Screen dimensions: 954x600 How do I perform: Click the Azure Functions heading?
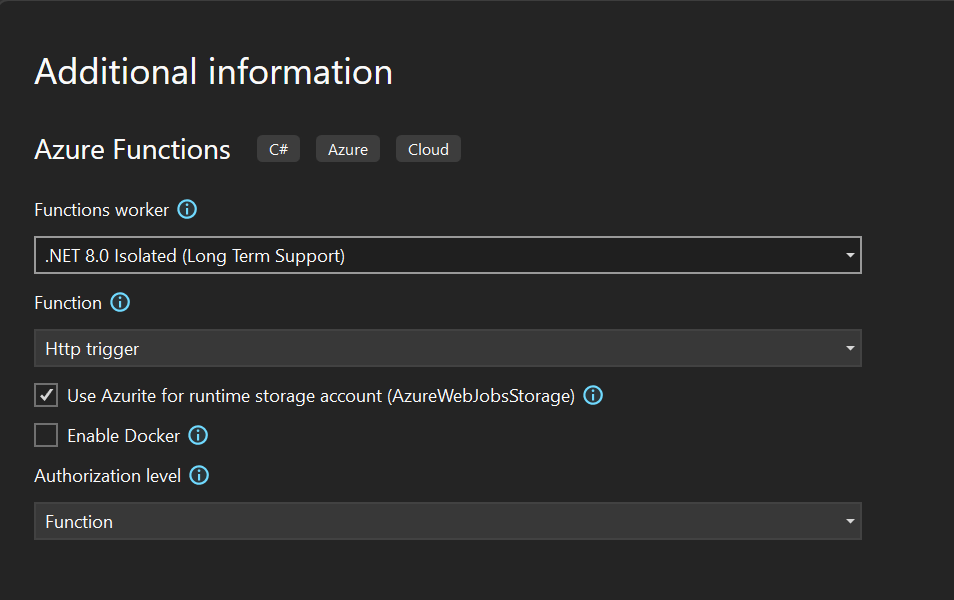pos(132,149)
